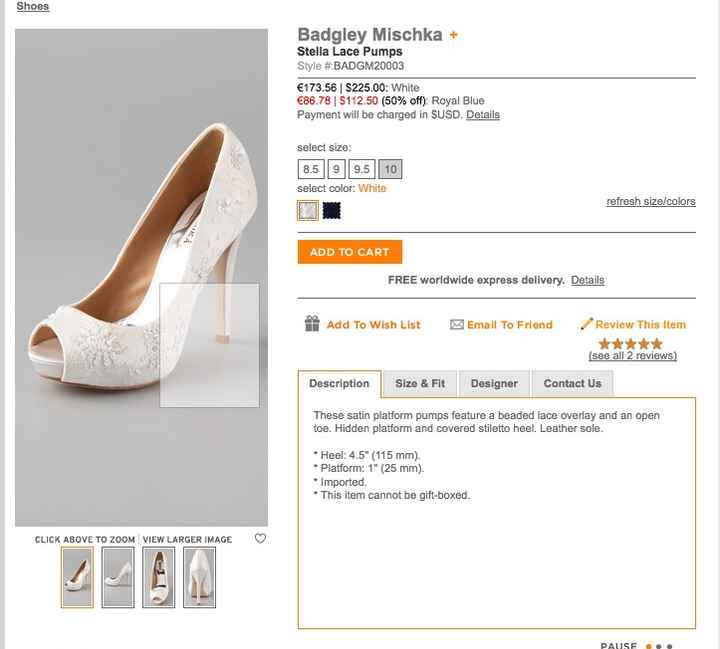Click the heart favorite icon below image
Viewport: 720px width, 649px height.
(x=260, y=538)
